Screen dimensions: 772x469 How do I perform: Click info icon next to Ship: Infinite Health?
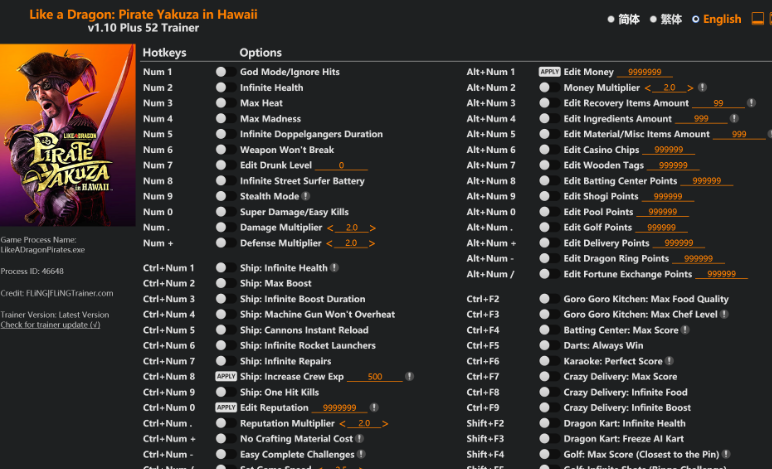334,268
